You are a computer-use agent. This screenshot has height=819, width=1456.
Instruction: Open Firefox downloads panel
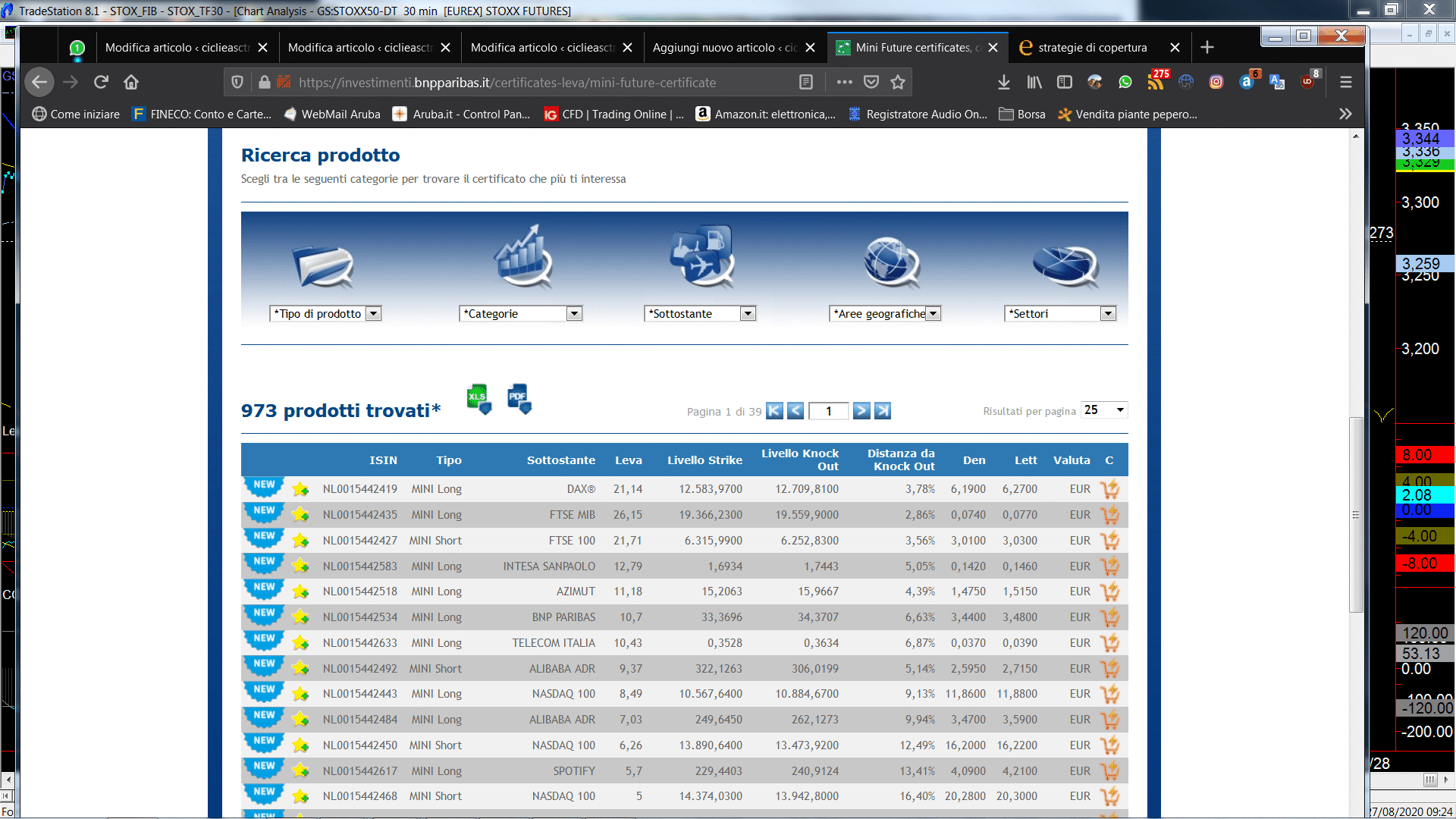point(1003,82)
